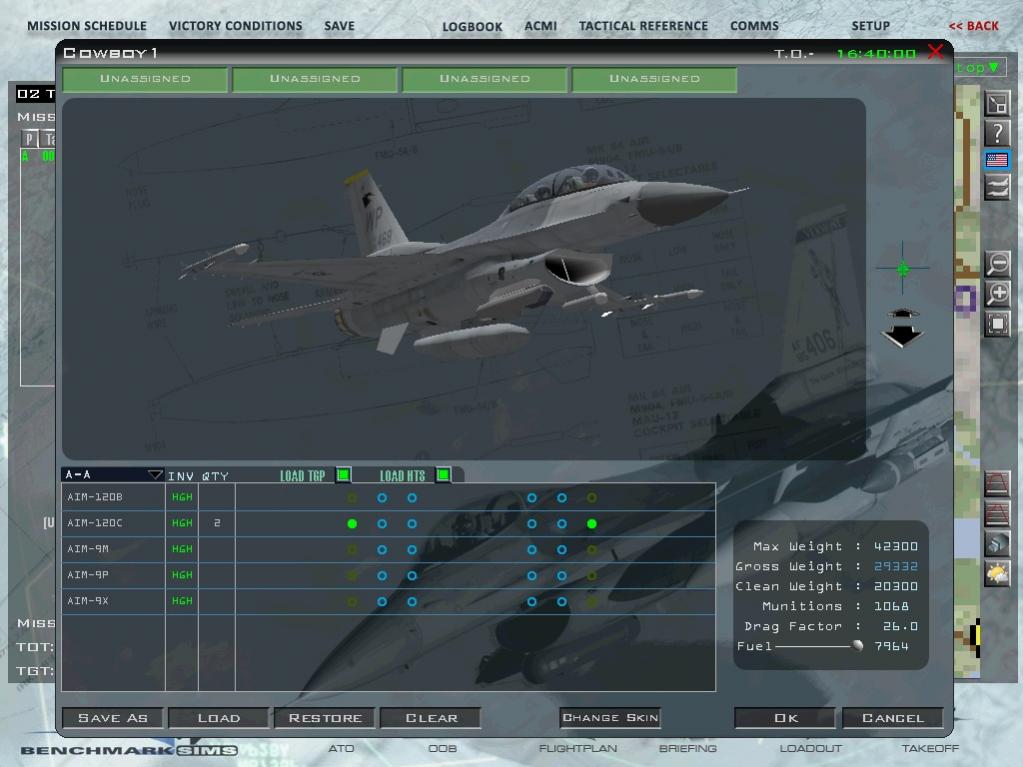The image size is (1023, 767).
Task: Select the fourth Unassigned pilot slot
Action: click(x=654, y=79)
